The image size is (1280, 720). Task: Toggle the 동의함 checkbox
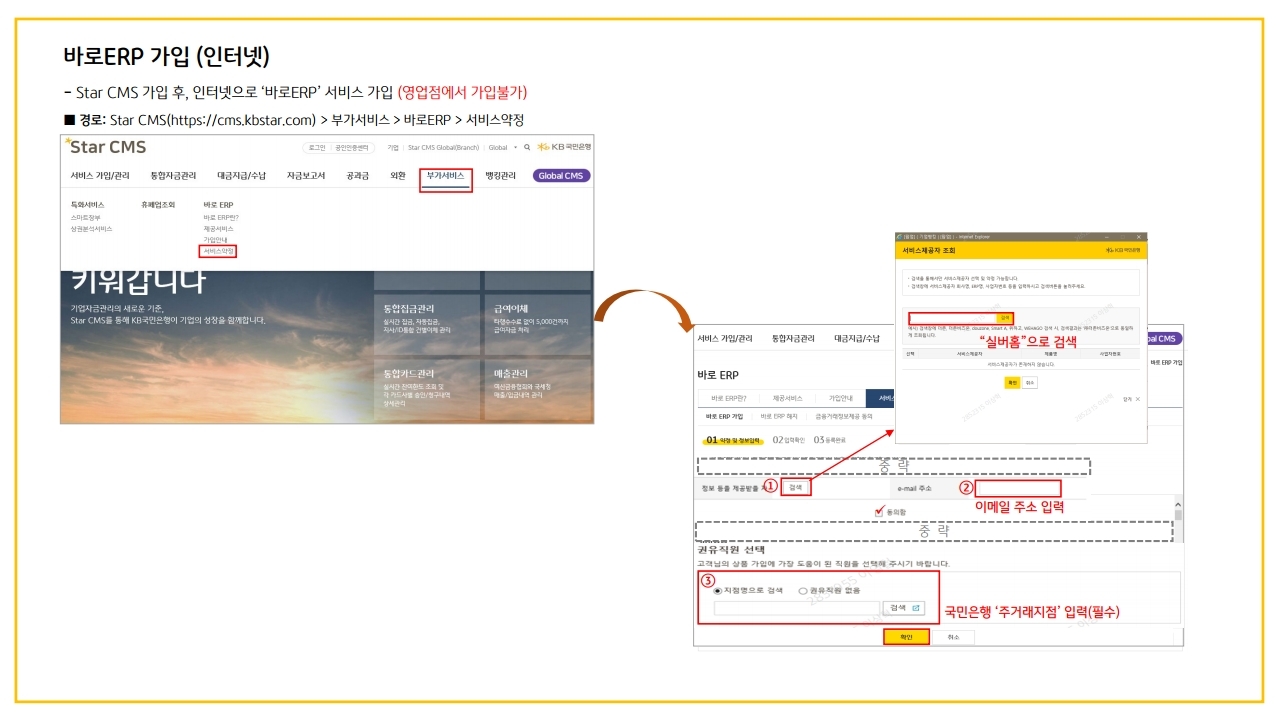[x=879, y=511]
